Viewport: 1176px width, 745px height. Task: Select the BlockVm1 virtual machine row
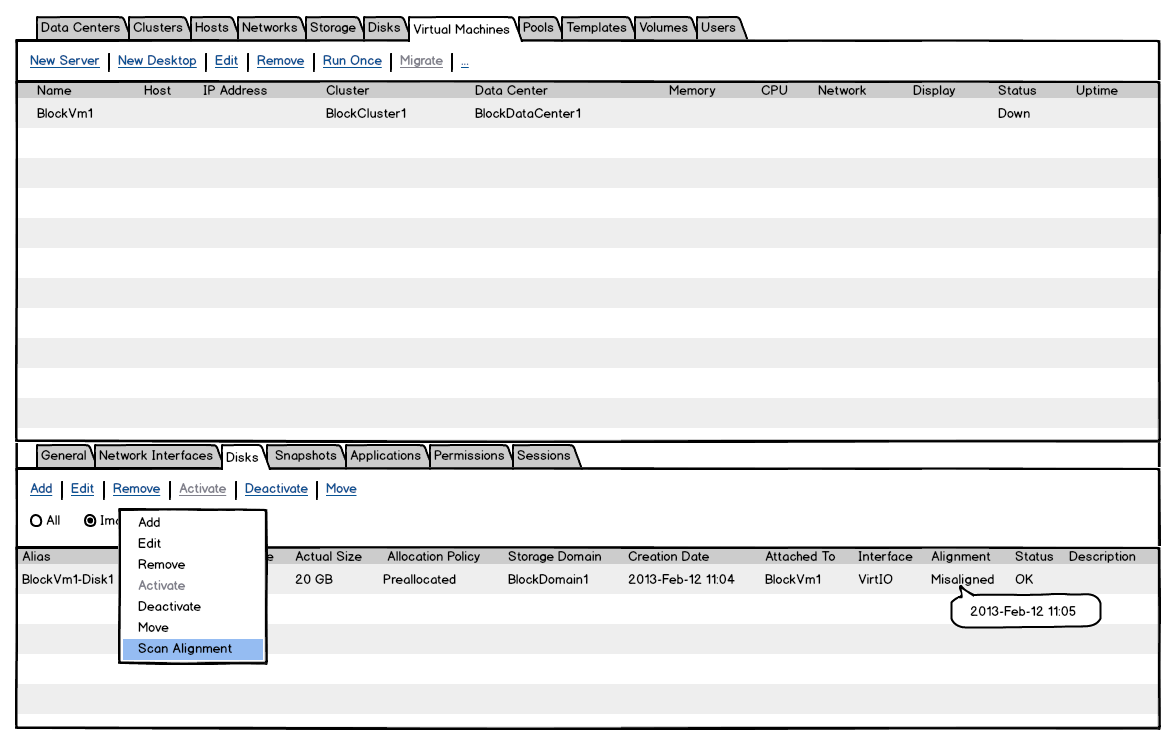tap(65, 114)
